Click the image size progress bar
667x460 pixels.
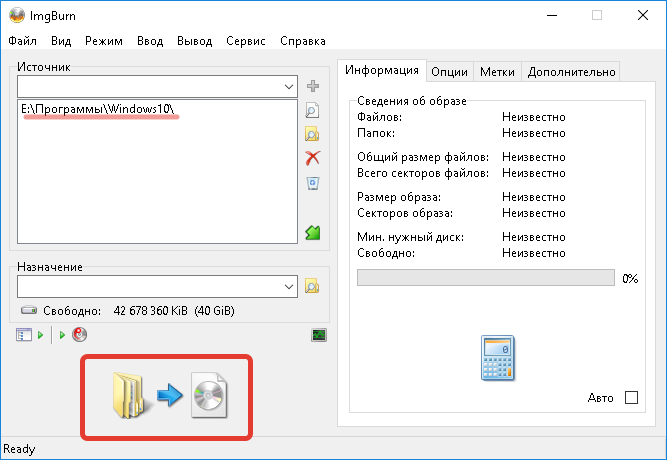coord(486,277)
